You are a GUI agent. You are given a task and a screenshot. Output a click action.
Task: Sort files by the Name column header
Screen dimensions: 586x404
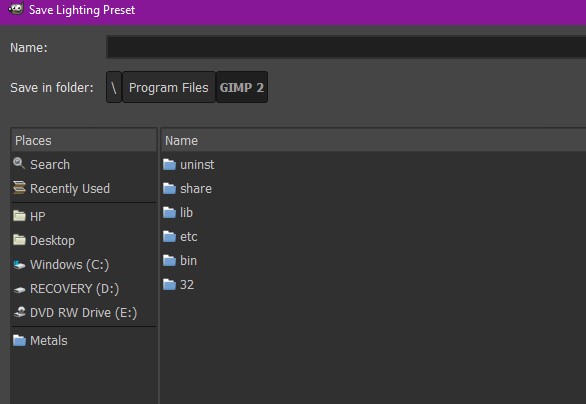point(374,141)
